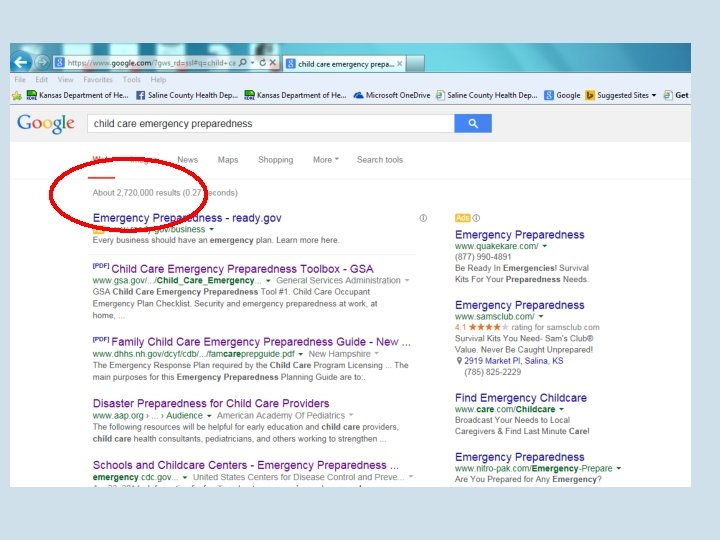Expand American Academy Of Pediatrics dropdown arrow
The height and width of the screenshot is (540, 720).
click(x=351, y=415)
